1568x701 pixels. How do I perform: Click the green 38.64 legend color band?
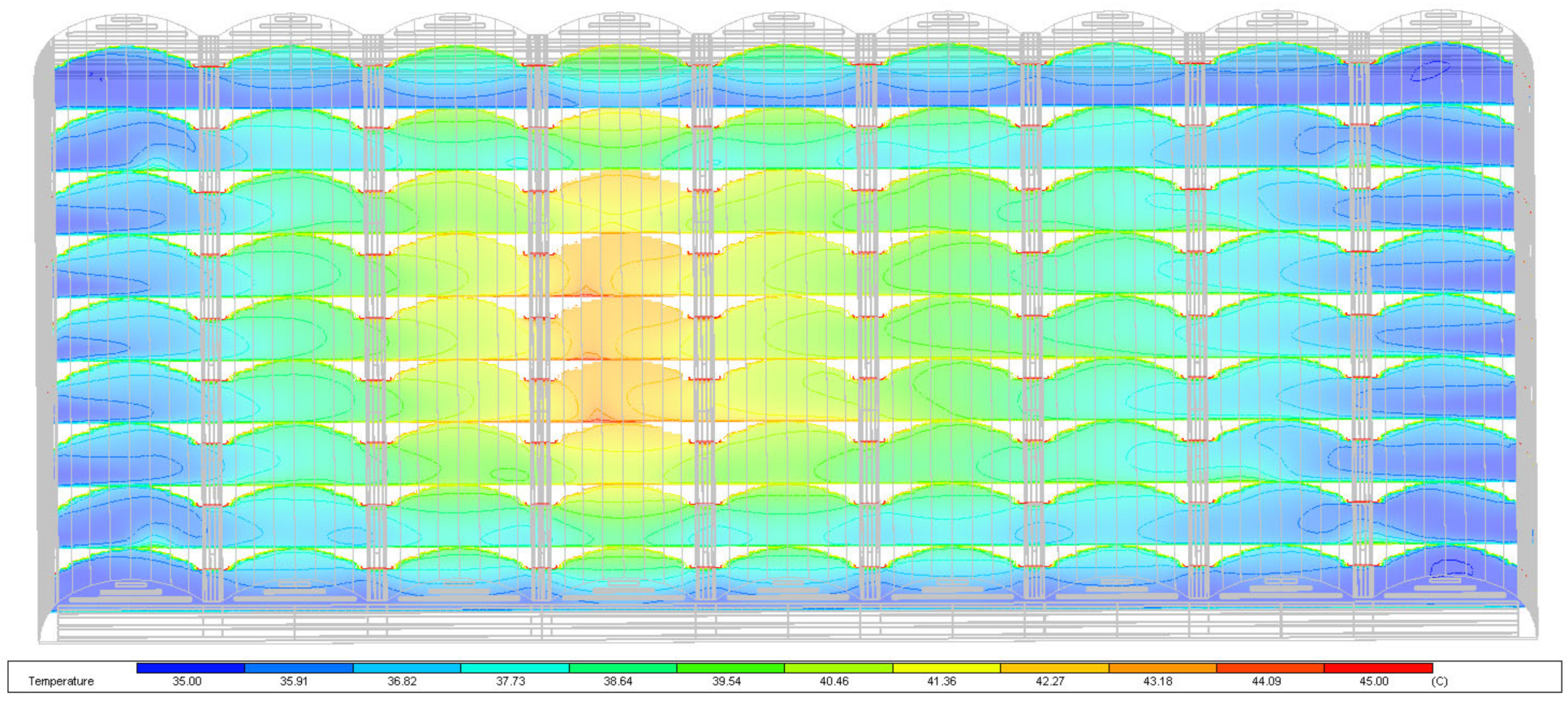(x=622, y=668)
